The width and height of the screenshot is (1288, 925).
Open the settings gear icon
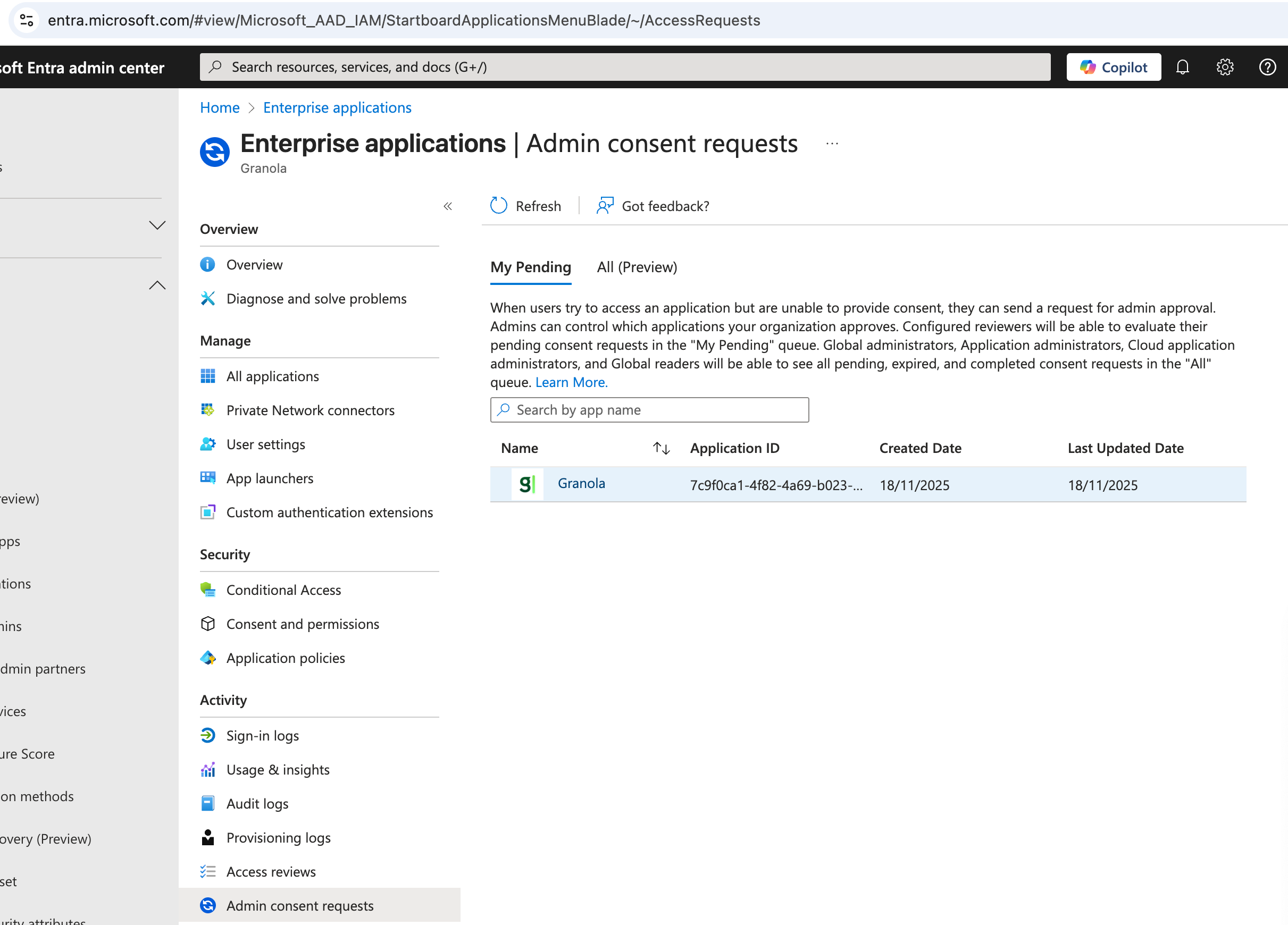pyautogui.click(x=1224, y=67)
